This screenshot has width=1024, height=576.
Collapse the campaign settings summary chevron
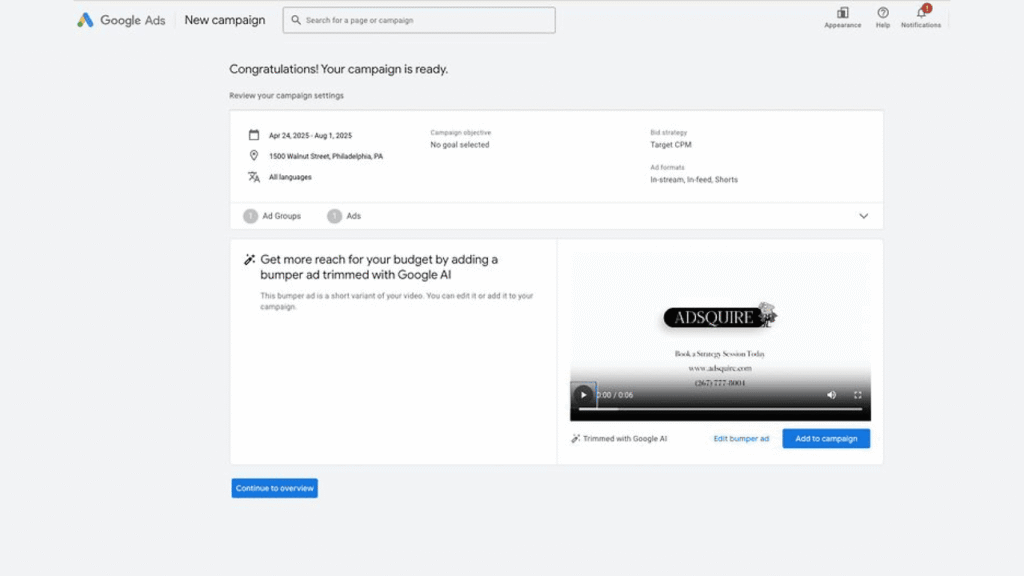click(862, 215)
